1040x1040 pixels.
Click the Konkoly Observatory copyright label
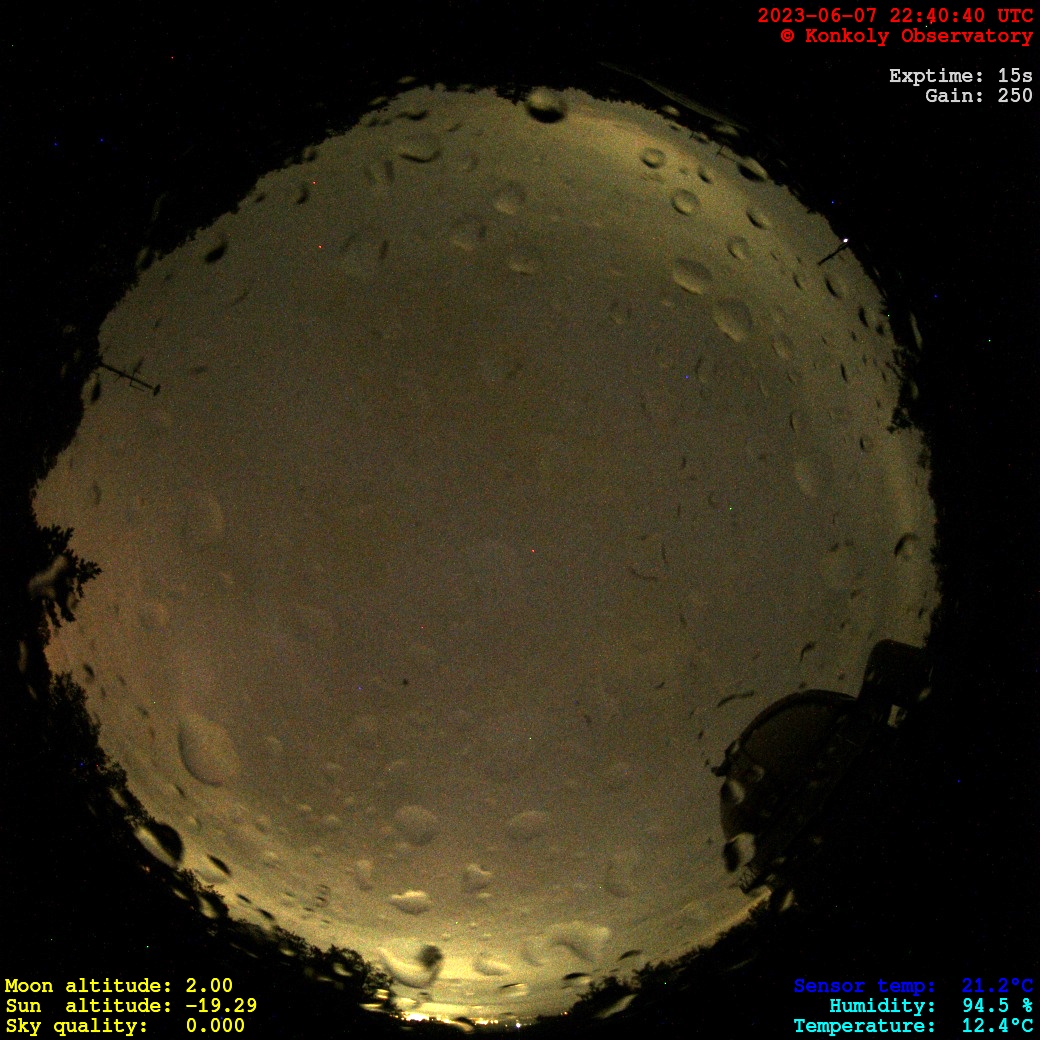(906, 36)
